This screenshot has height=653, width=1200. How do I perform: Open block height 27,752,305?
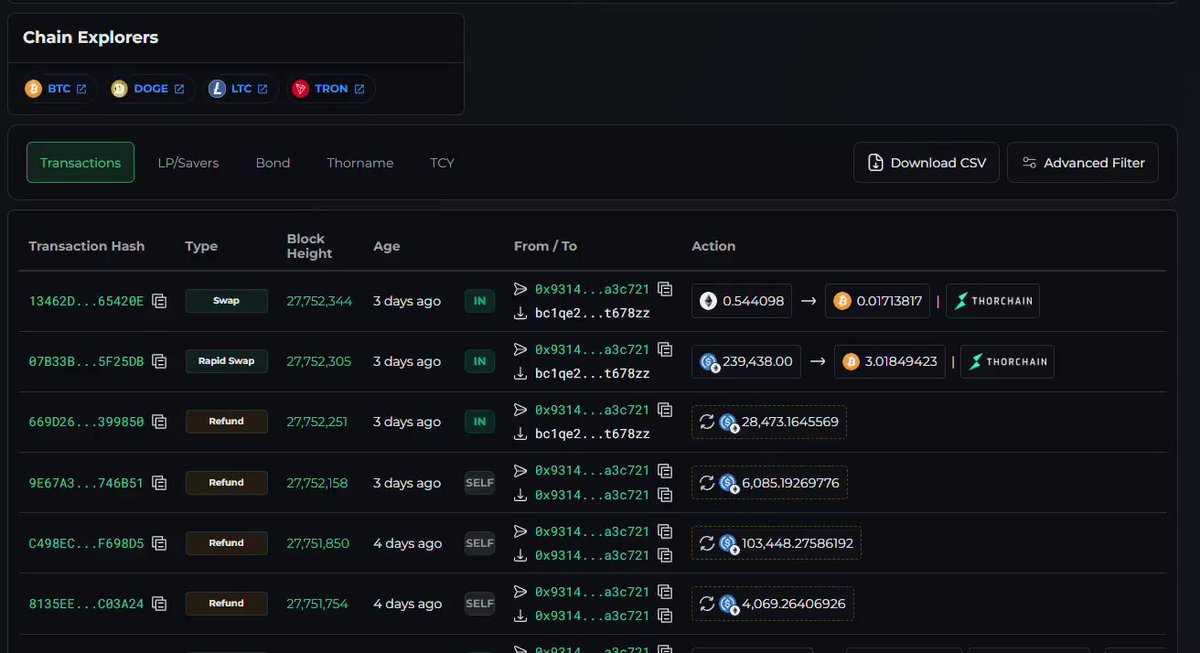pyautogui.click(x=319, y=362)
